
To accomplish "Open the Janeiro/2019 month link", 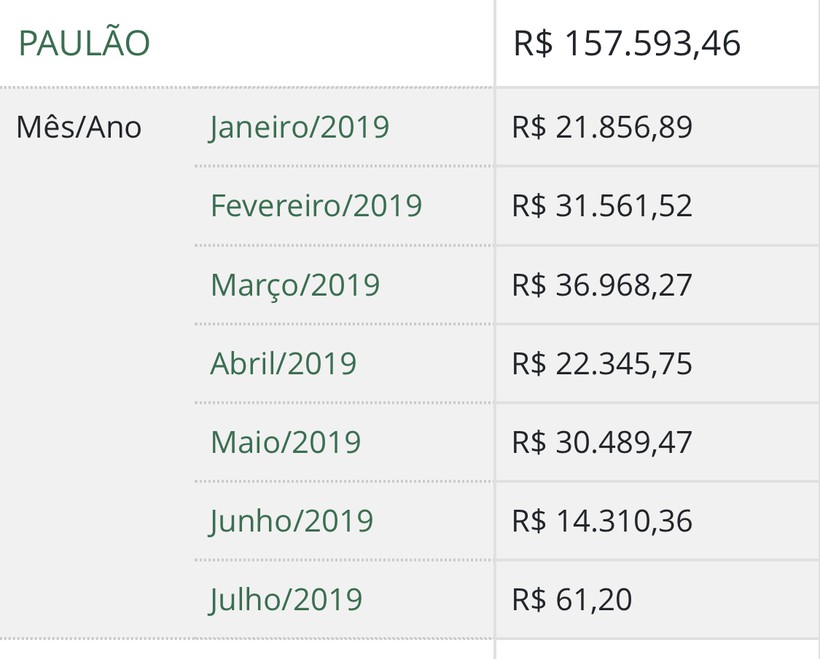I will pyautogui.click(x=299, y=127).
